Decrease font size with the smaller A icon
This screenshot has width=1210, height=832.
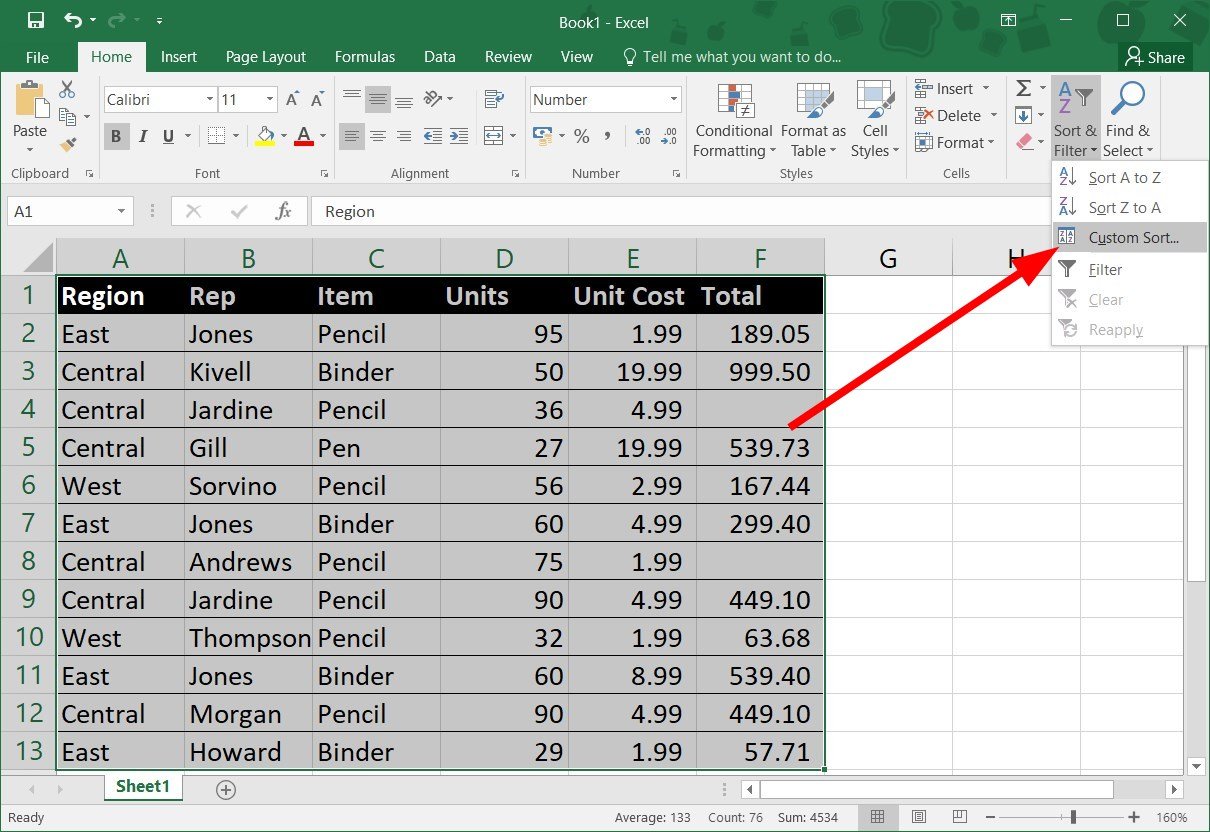coord(316,99)
